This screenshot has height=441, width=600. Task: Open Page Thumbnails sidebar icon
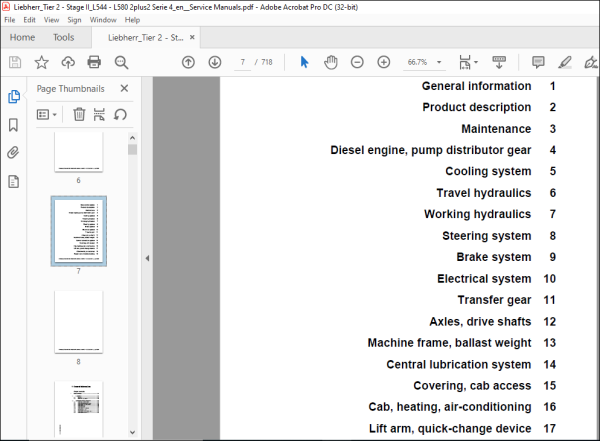(x=14, y=96)
